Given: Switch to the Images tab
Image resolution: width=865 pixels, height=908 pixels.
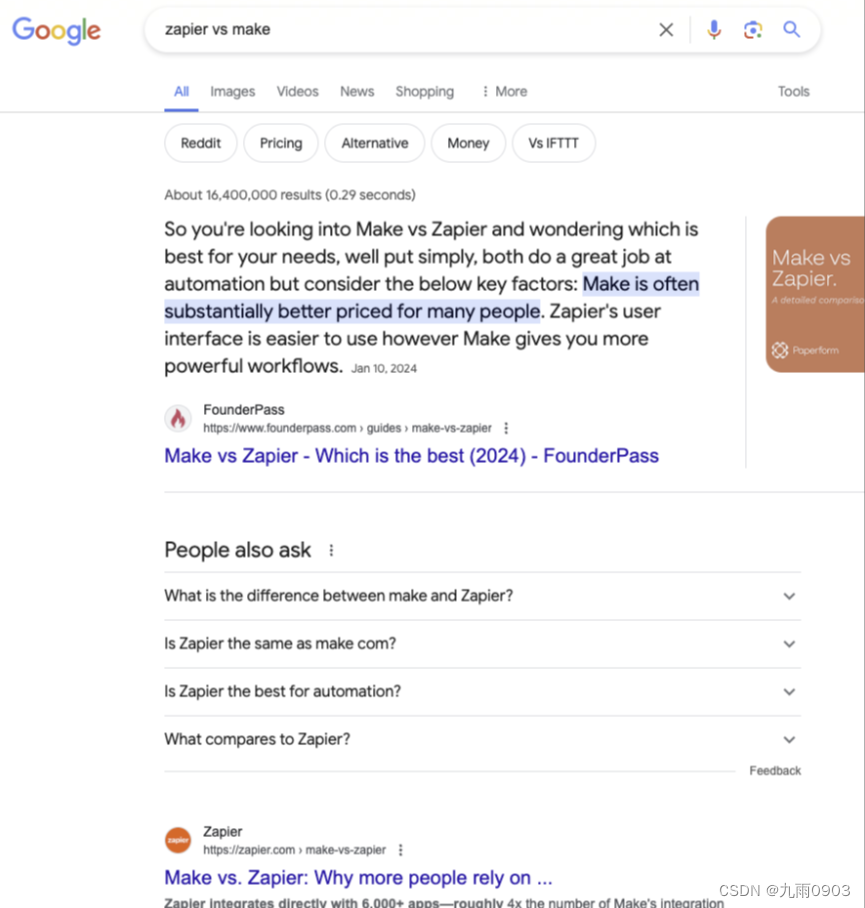Looking at the screenshot, I should coord(232,91).
